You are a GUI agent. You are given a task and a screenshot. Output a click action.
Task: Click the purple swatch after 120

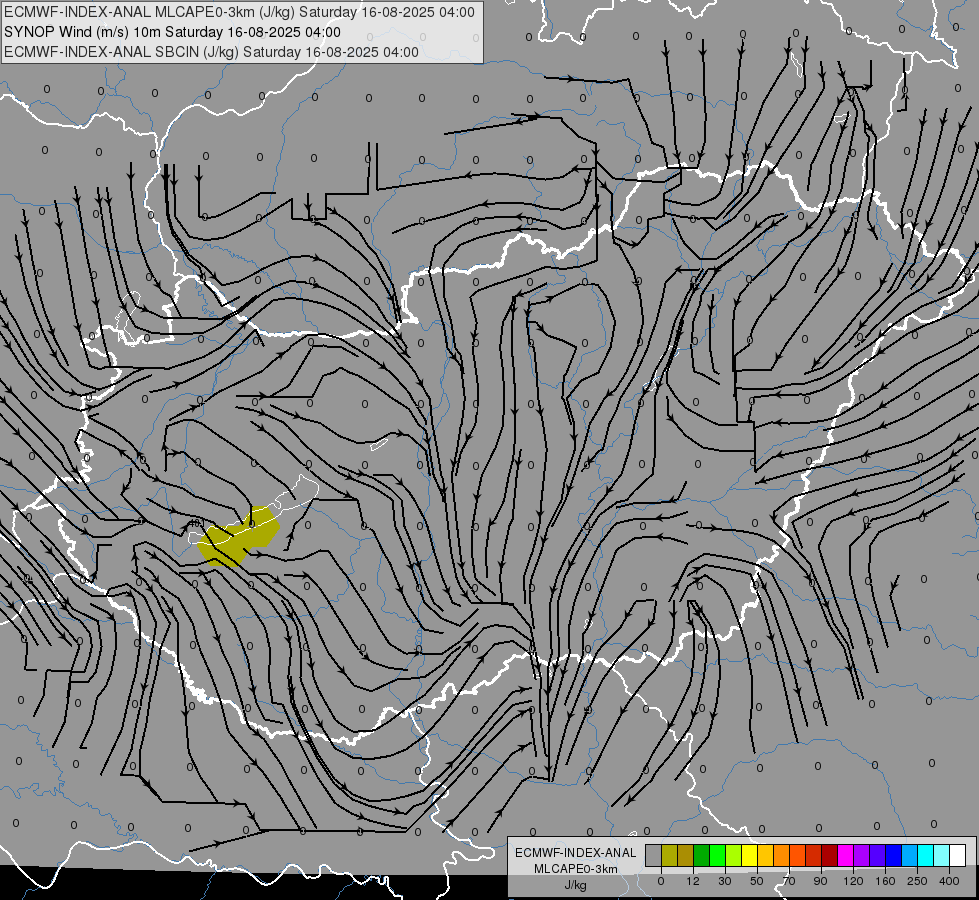pyautogui.click(x=862, y=856)
